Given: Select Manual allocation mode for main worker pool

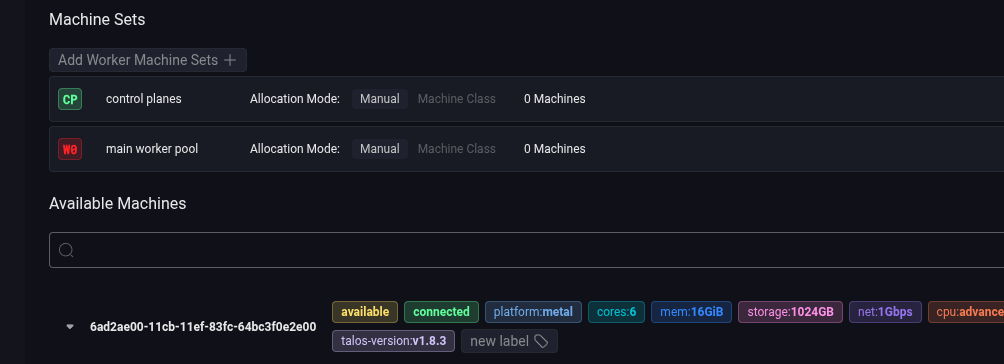Looking at the screenshot, I should pyautogui.click(x=380, y=149).
